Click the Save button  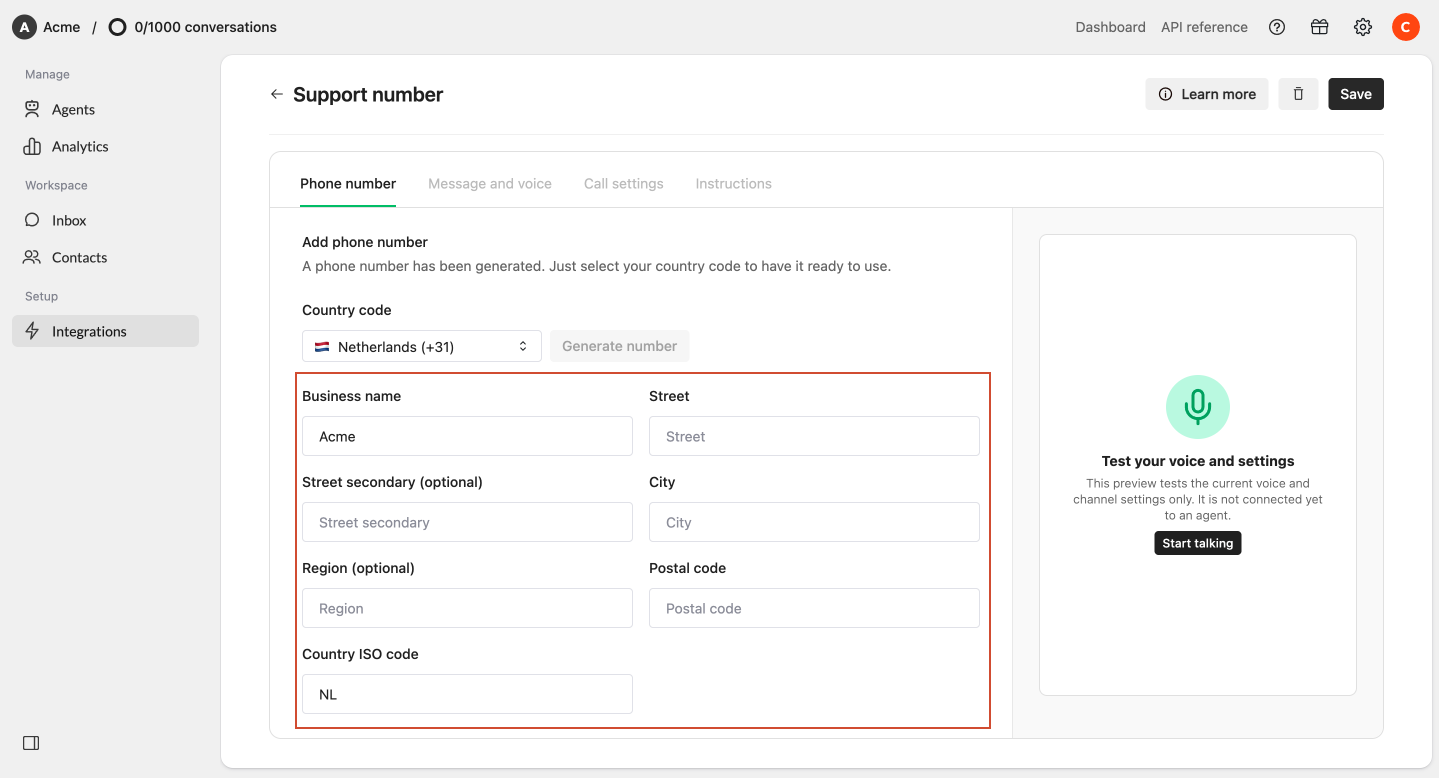[x=1356, y=94]
